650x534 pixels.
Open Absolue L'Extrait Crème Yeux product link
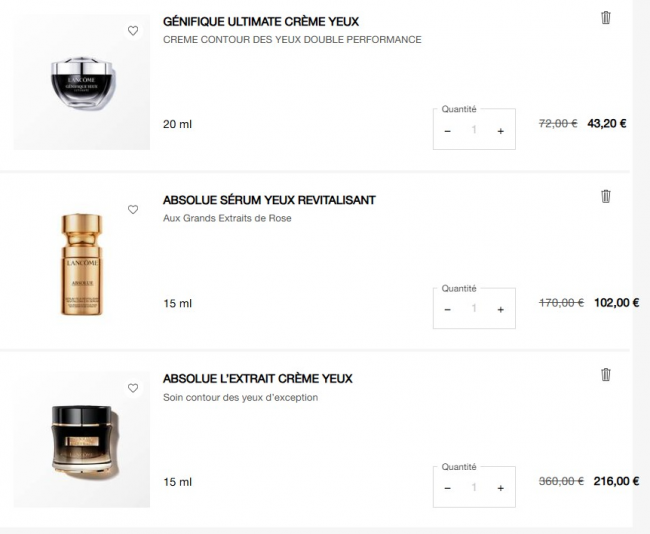(257, 379)
